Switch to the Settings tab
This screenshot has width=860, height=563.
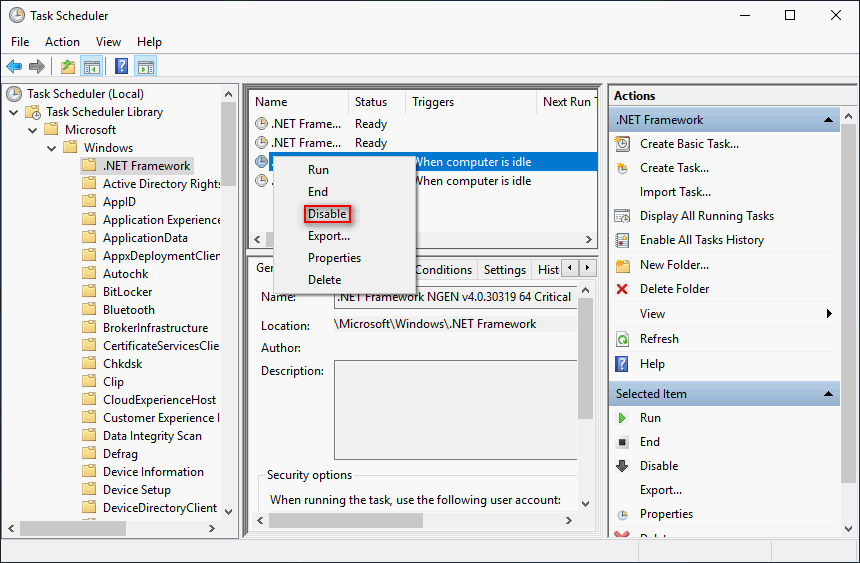(504, 270)
